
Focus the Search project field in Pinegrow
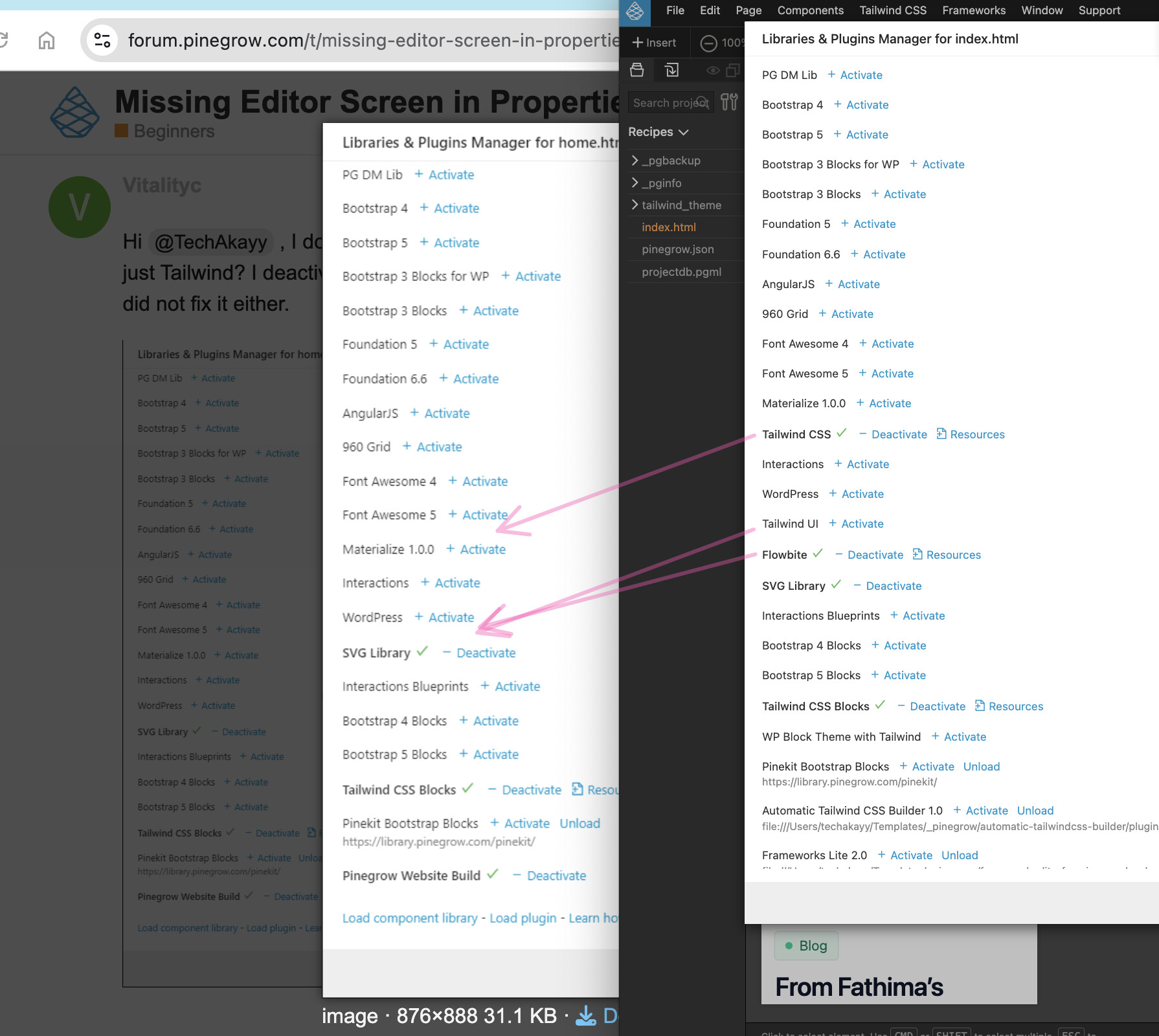[x=671, y=102]
